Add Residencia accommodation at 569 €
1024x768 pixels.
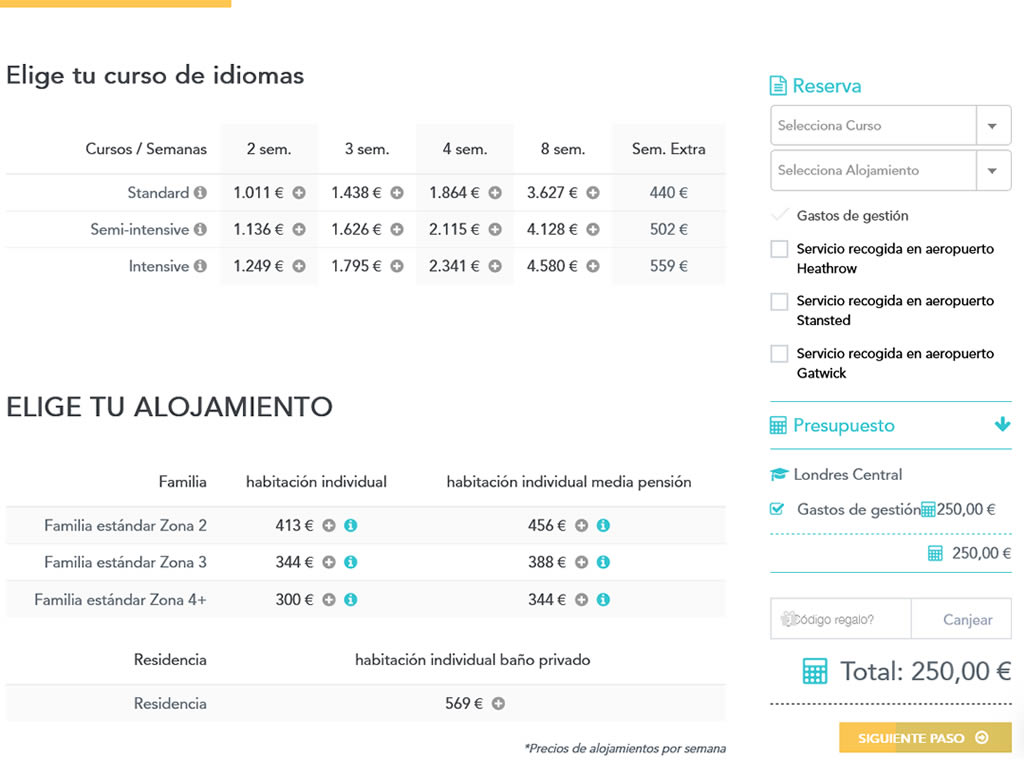tap(498, 704)
